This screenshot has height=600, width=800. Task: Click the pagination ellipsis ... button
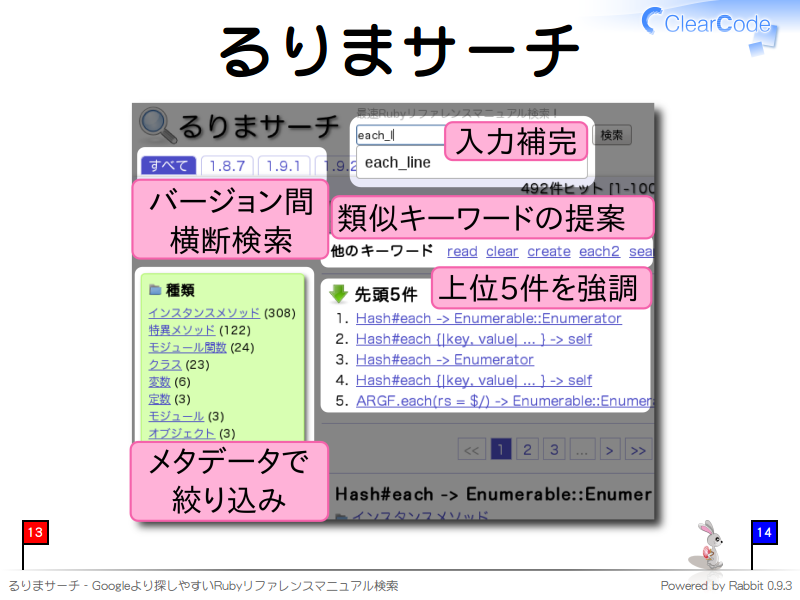[x=582, y=449]
